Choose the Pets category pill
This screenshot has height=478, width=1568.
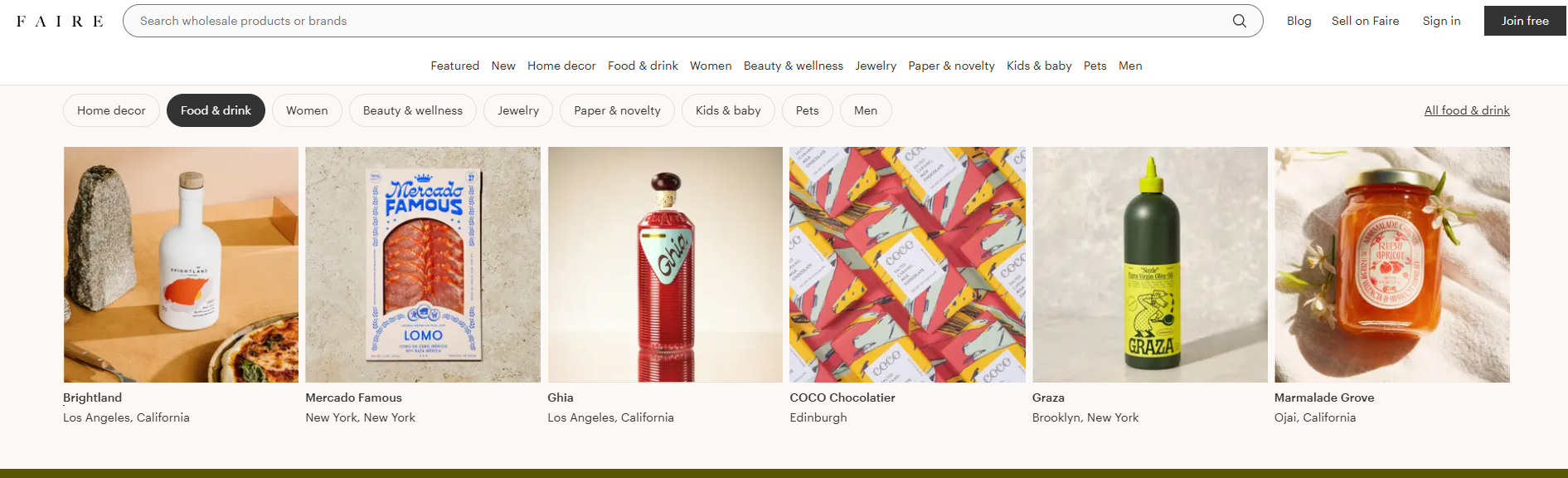tap(807, 110)
